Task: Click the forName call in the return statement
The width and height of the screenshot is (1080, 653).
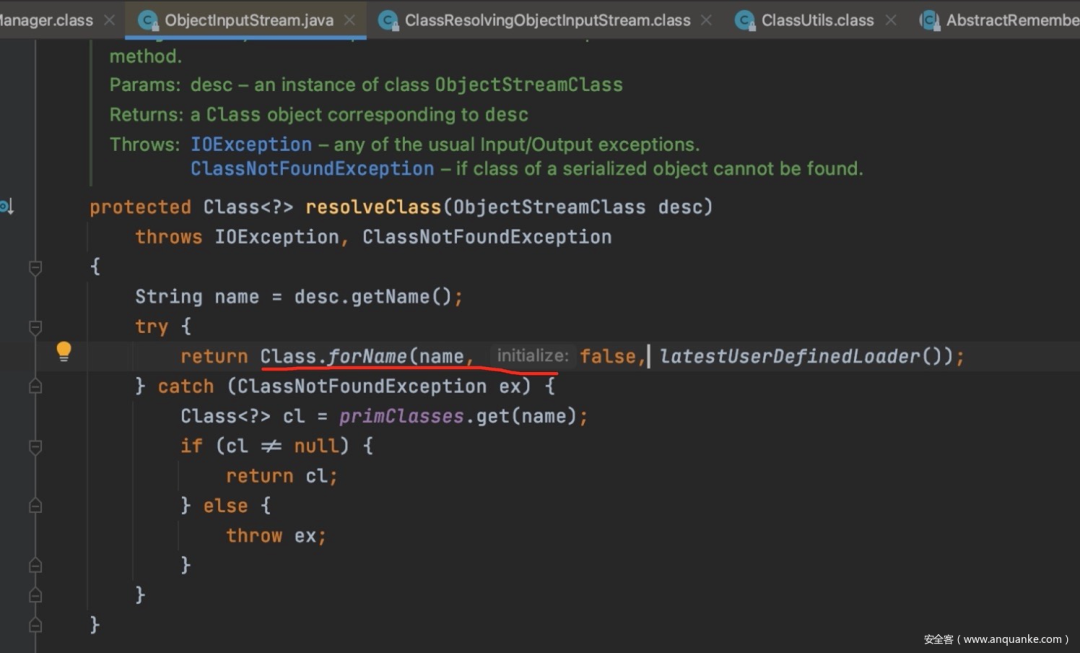Action: click(367, 357)
